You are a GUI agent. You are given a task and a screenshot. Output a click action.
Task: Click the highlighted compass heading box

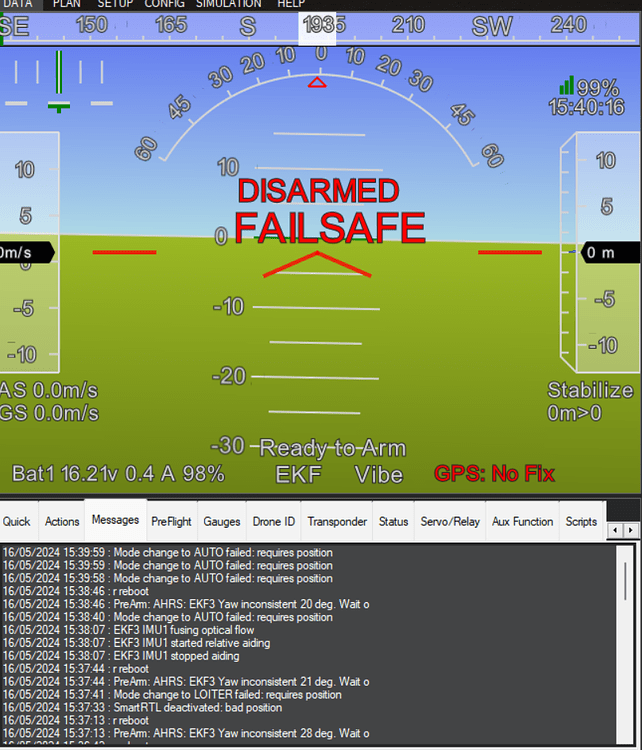[317, 28]
